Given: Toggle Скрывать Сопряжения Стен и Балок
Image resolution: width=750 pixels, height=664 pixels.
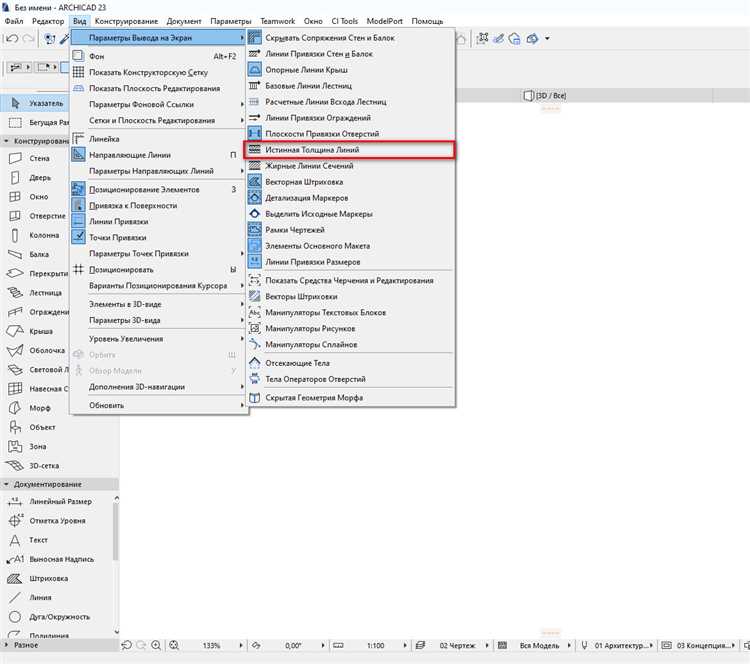Looking at the screenshot, I should [350, 38].
